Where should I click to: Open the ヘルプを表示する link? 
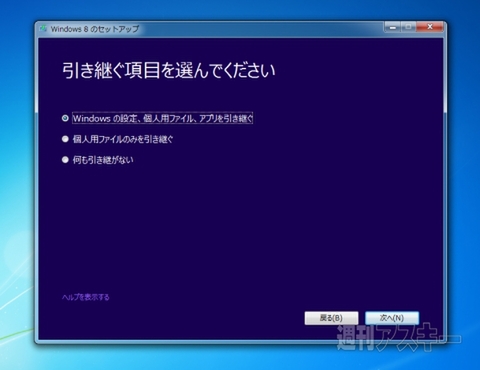(x=86, y=297)
